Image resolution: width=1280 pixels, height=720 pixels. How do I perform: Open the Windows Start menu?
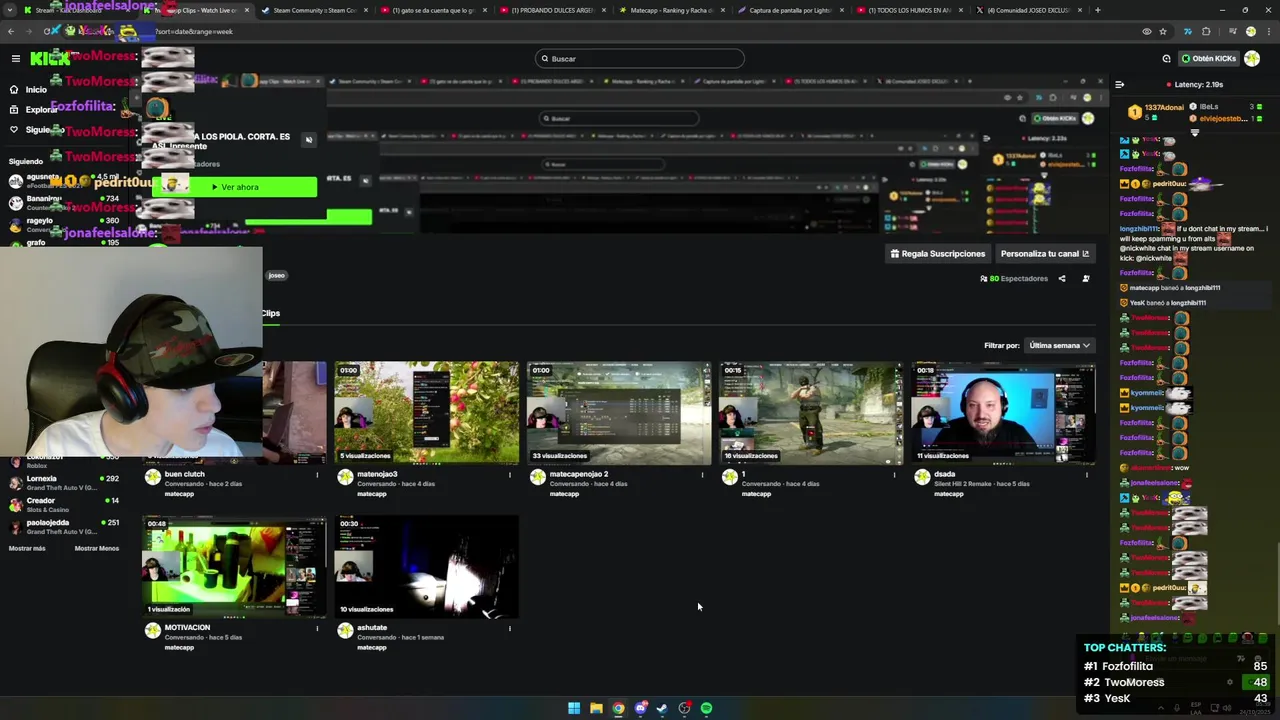[x=574, y=709]
